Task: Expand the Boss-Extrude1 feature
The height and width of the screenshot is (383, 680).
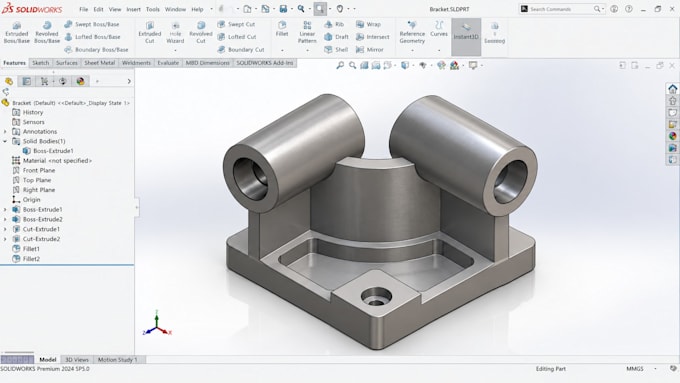Action: tap(5, 210)
